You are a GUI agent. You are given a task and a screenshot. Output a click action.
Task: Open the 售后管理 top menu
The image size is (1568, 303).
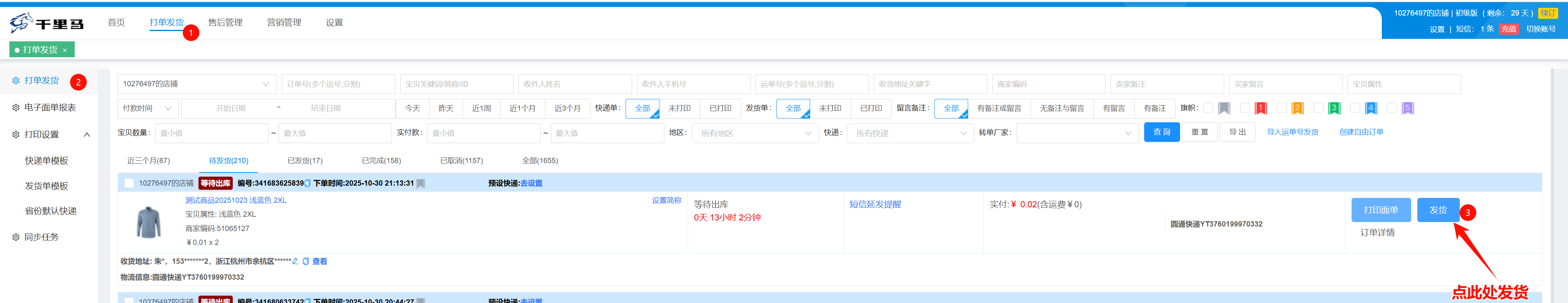pos(225,22)
